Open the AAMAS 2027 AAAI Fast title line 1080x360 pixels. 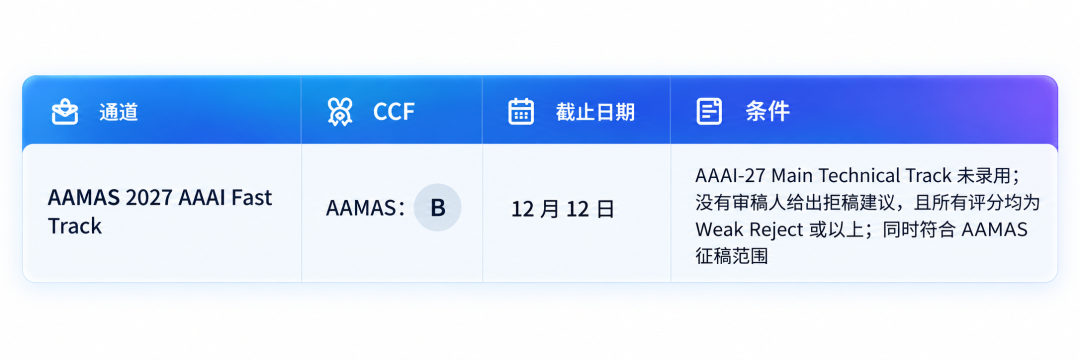point(160,198)
